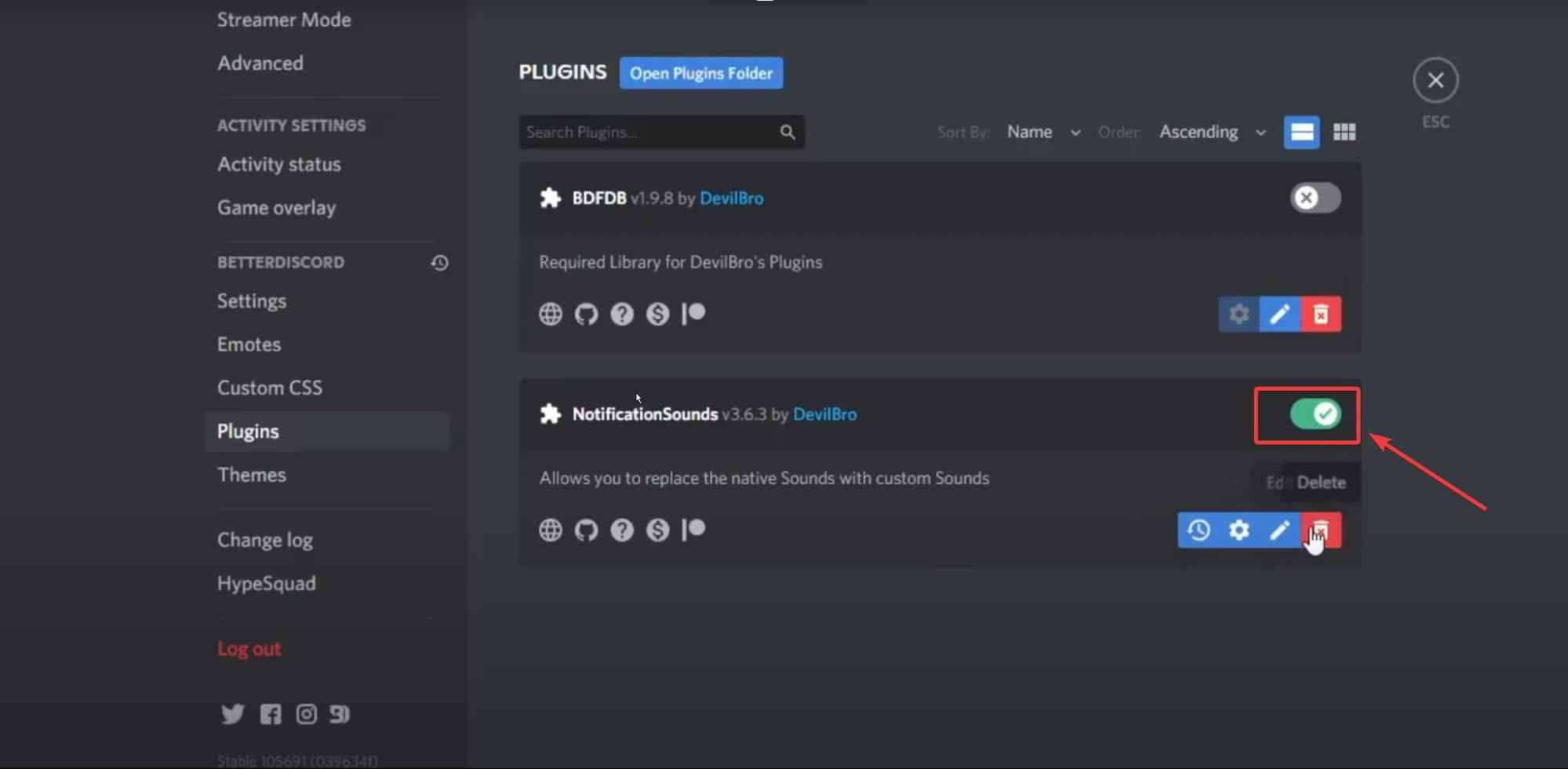Image resolution: width=1568 pixels, height=769 pixels.
Task: Delete the NotificationSounds plugin
Action: (1321, 530)
